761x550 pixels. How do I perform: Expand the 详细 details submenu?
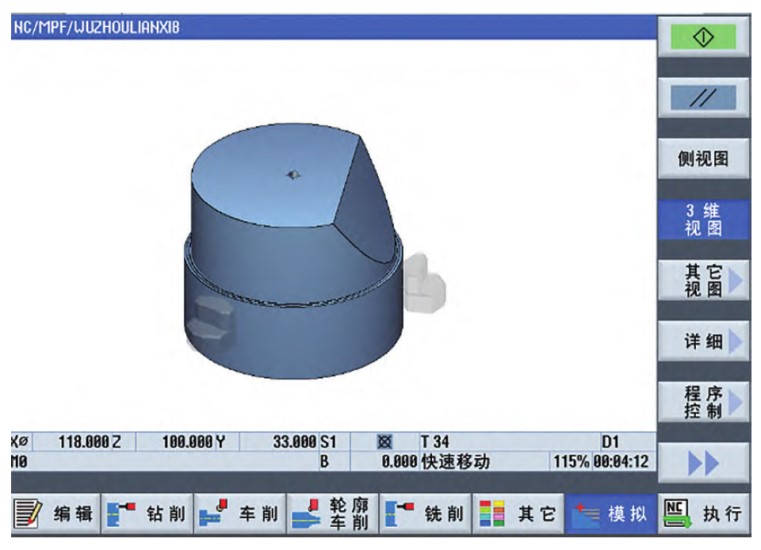click(708, 343)
